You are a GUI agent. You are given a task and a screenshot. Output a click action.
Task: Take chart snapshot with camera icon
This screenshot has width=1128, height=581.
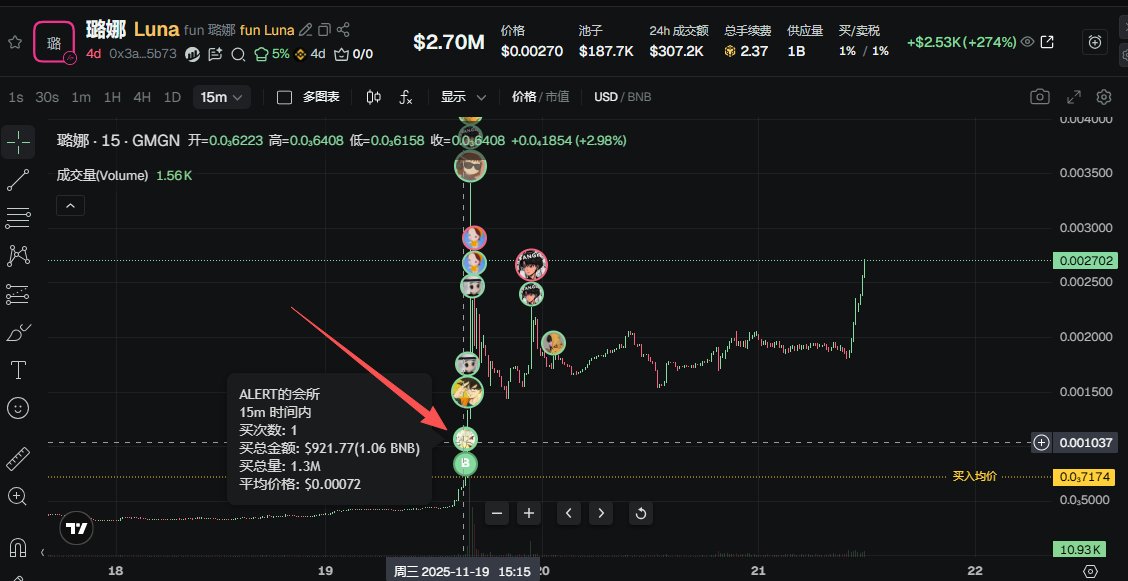[1040, 96]
